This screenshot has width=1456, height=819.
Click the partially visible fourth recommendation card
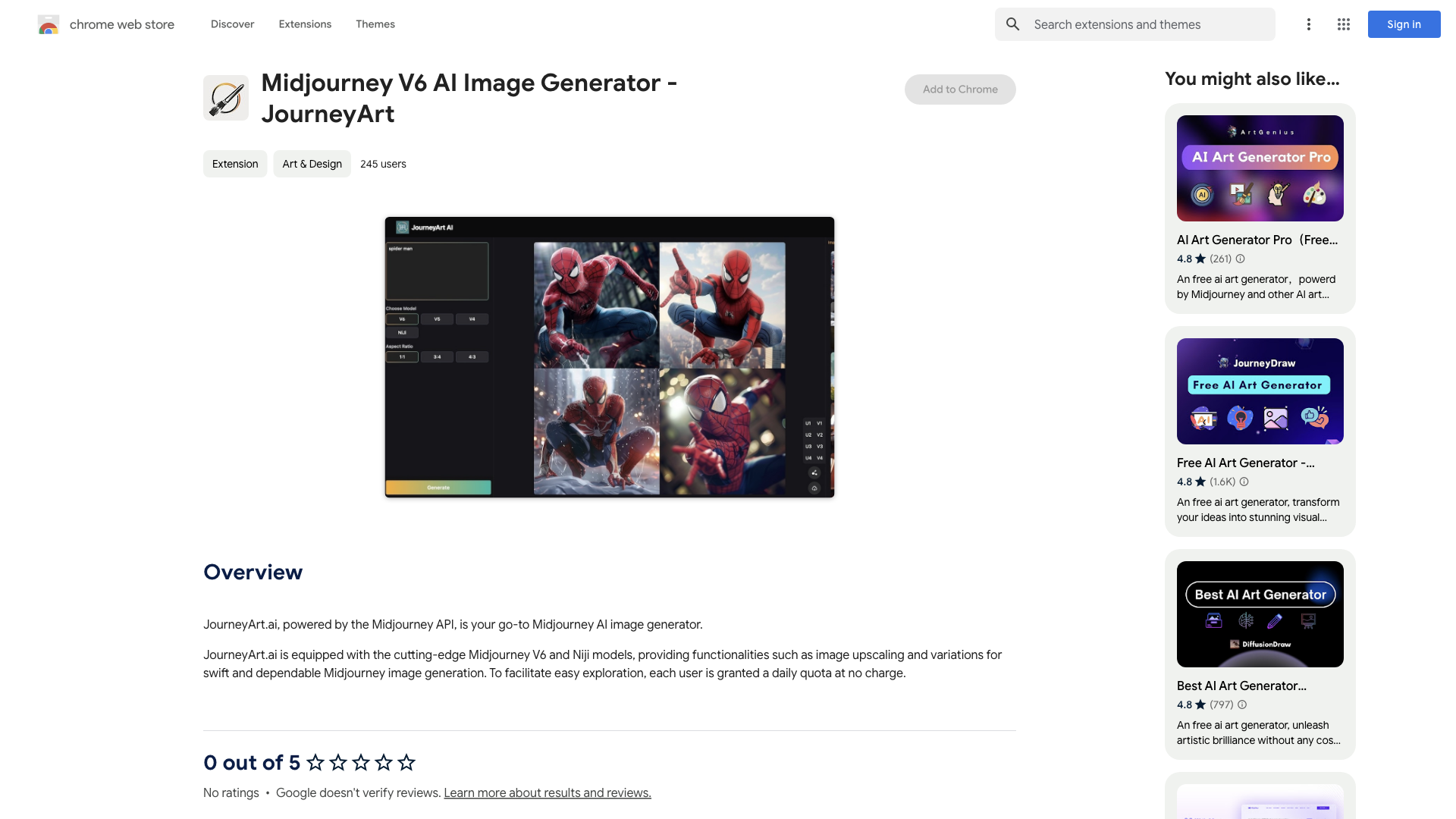pyautogui.click(x=1260, y=795)
